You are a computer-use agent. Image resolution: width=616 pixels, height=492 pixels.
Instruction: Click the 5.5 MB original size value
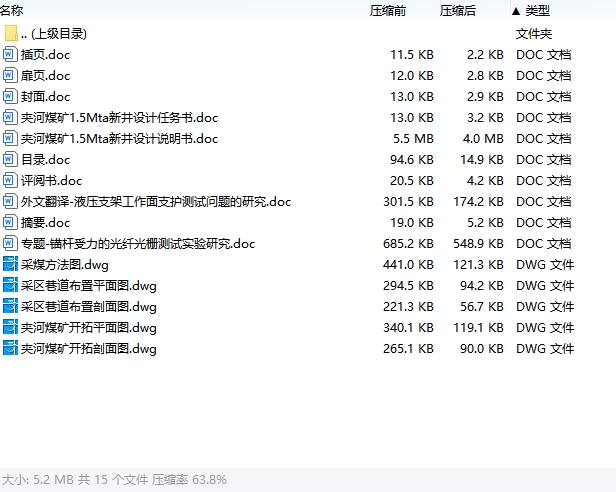[413, 139]
